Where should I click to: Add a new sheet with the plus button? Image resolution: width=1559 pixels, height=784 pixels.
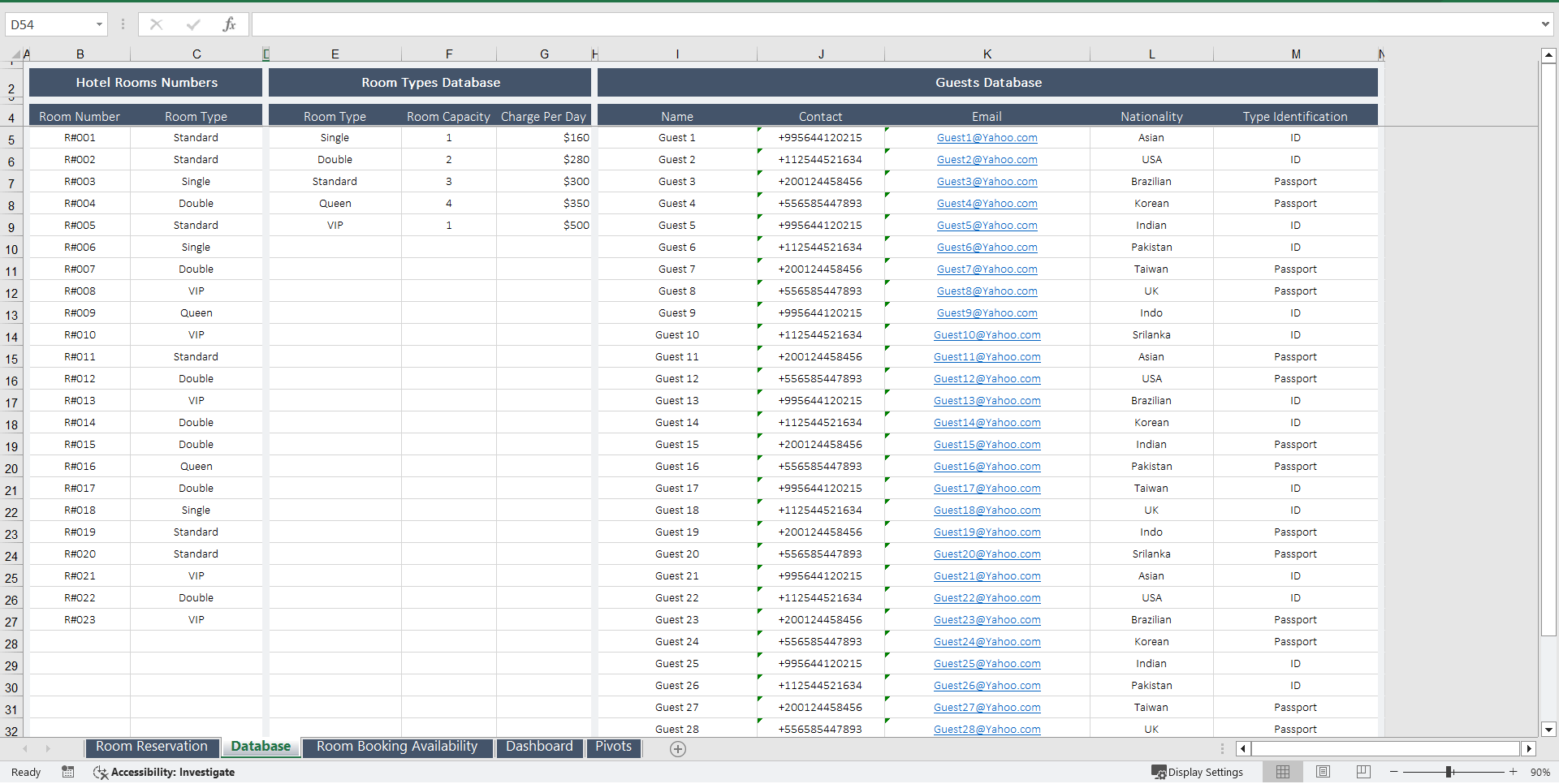pyautogui.click(x=677, y=749)
